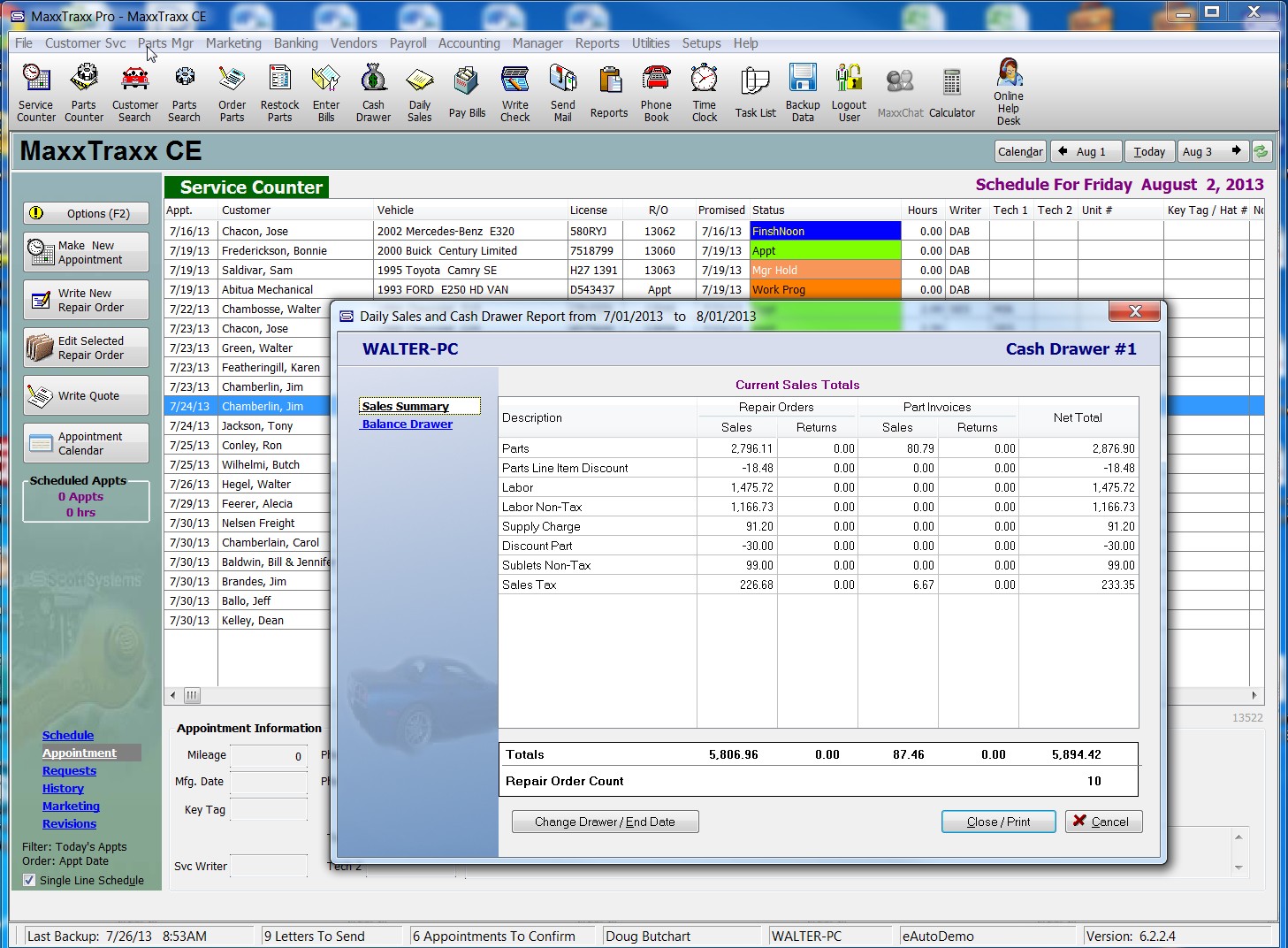Open the Cash Drawer toolbar icon

[x=373, y=92]
